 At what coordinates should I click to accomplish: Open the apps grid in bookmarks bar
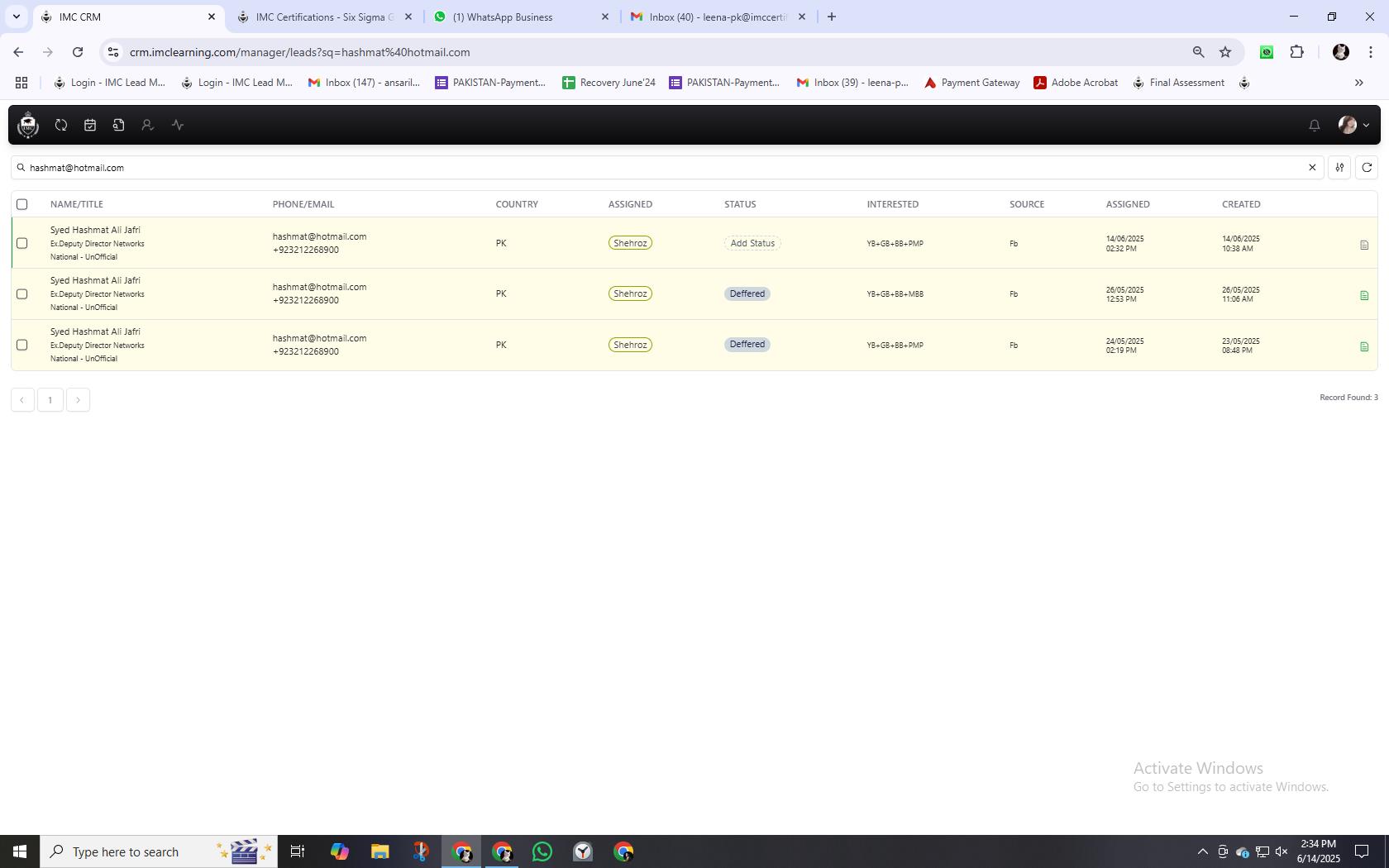(x=21, y=83)
